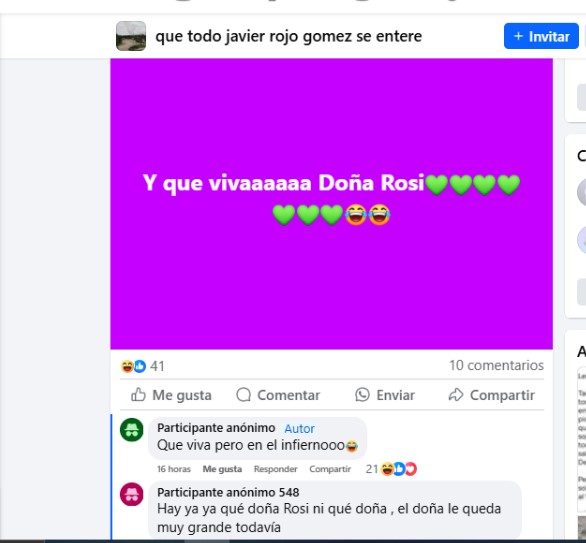Open the pink anonymous participant 548 avatar
The image size is (586, 543).
pyautogui.click(x=132, y=494)
